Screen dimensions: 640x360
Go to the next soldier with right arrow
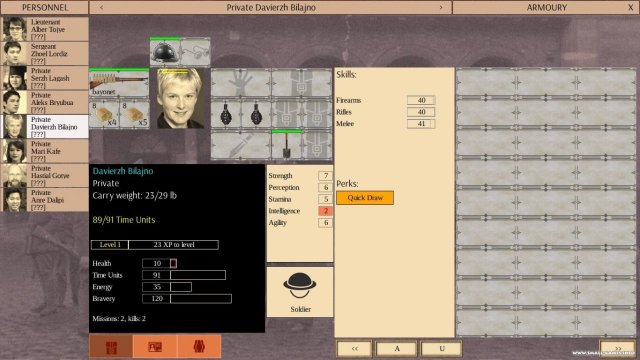tap(441, 7)
